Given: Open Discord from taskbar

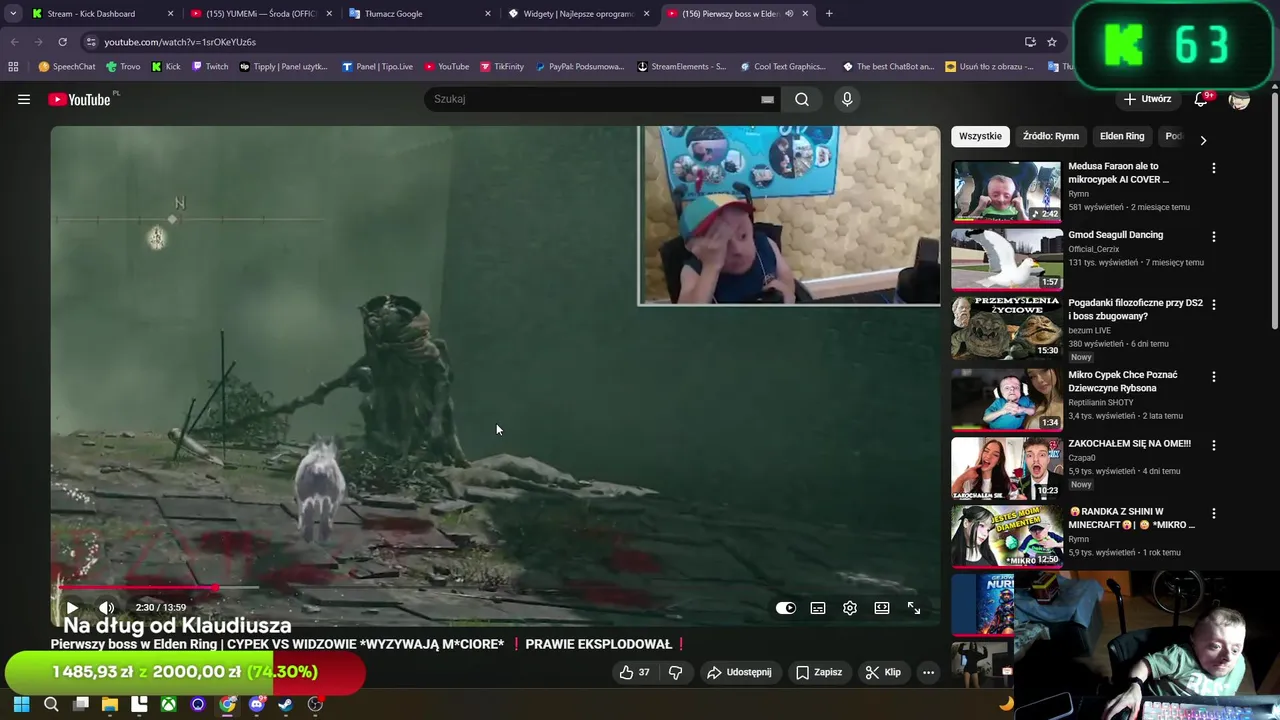Looking at the screenshot, I should pos(257,704).
